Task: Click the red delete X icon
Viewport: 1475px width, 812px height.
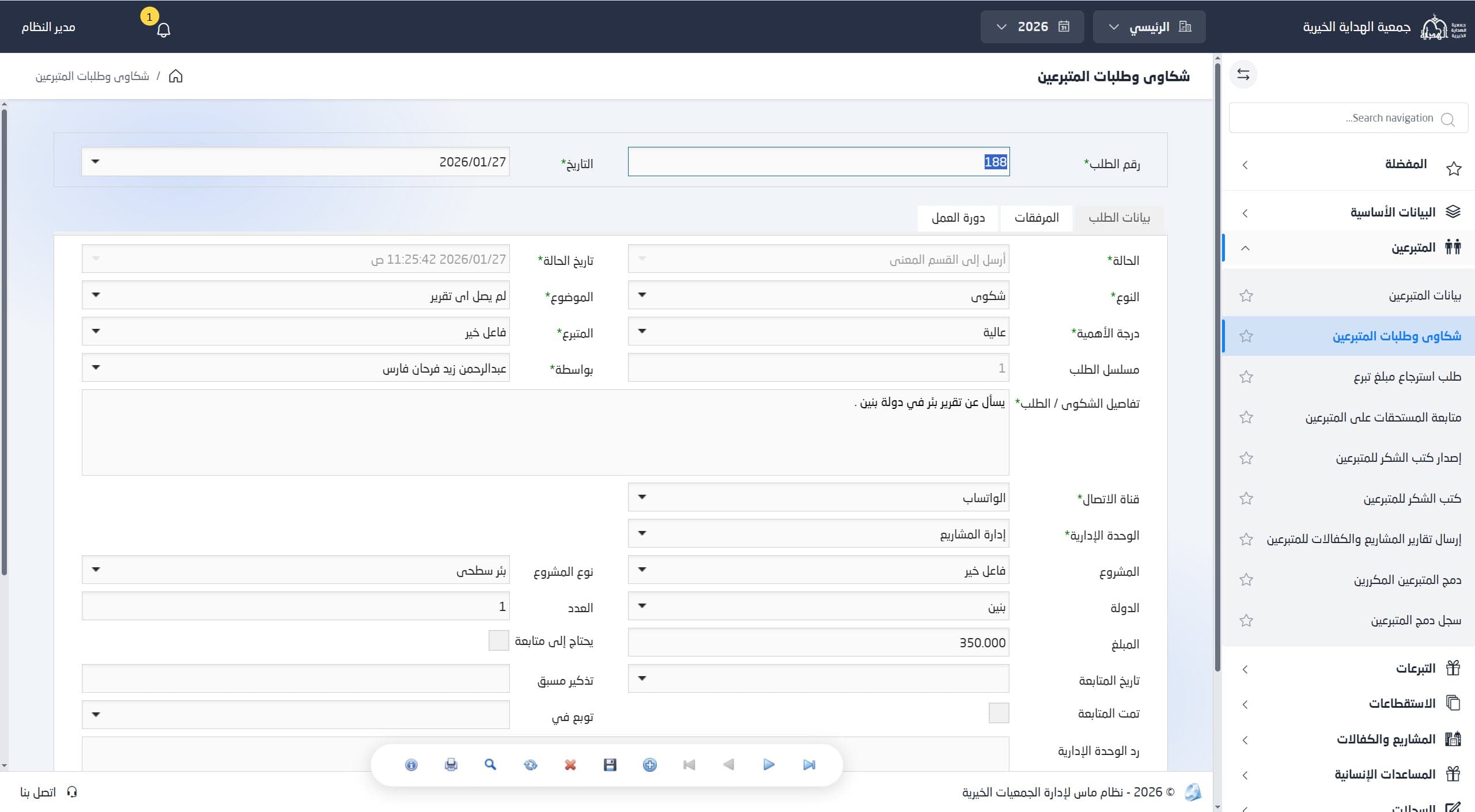Action: (x=570, y=765)
